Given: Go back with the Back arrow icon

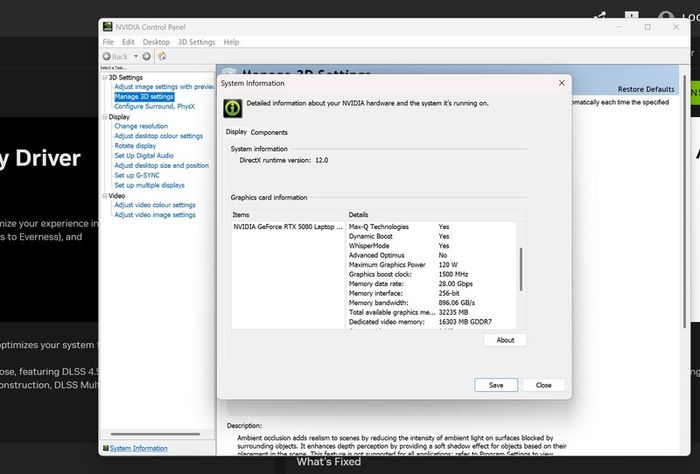Looking at the screenshot, I should point(107,56).
